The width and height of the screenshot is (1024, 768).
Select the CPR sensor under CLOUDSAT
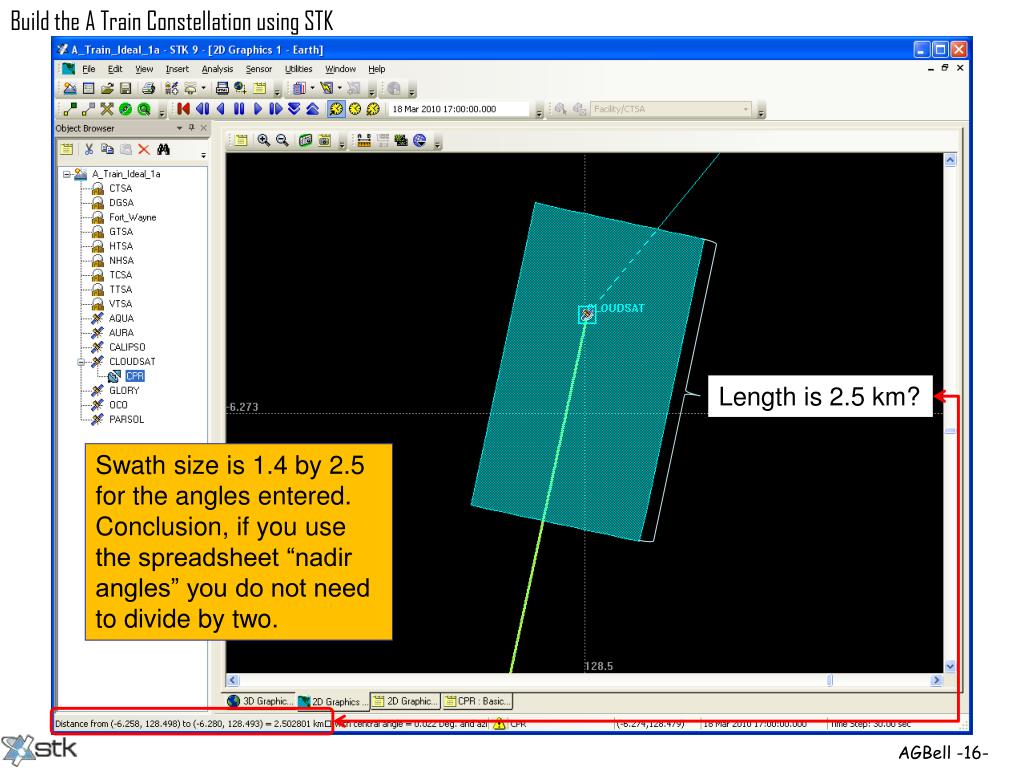[135, 376]
